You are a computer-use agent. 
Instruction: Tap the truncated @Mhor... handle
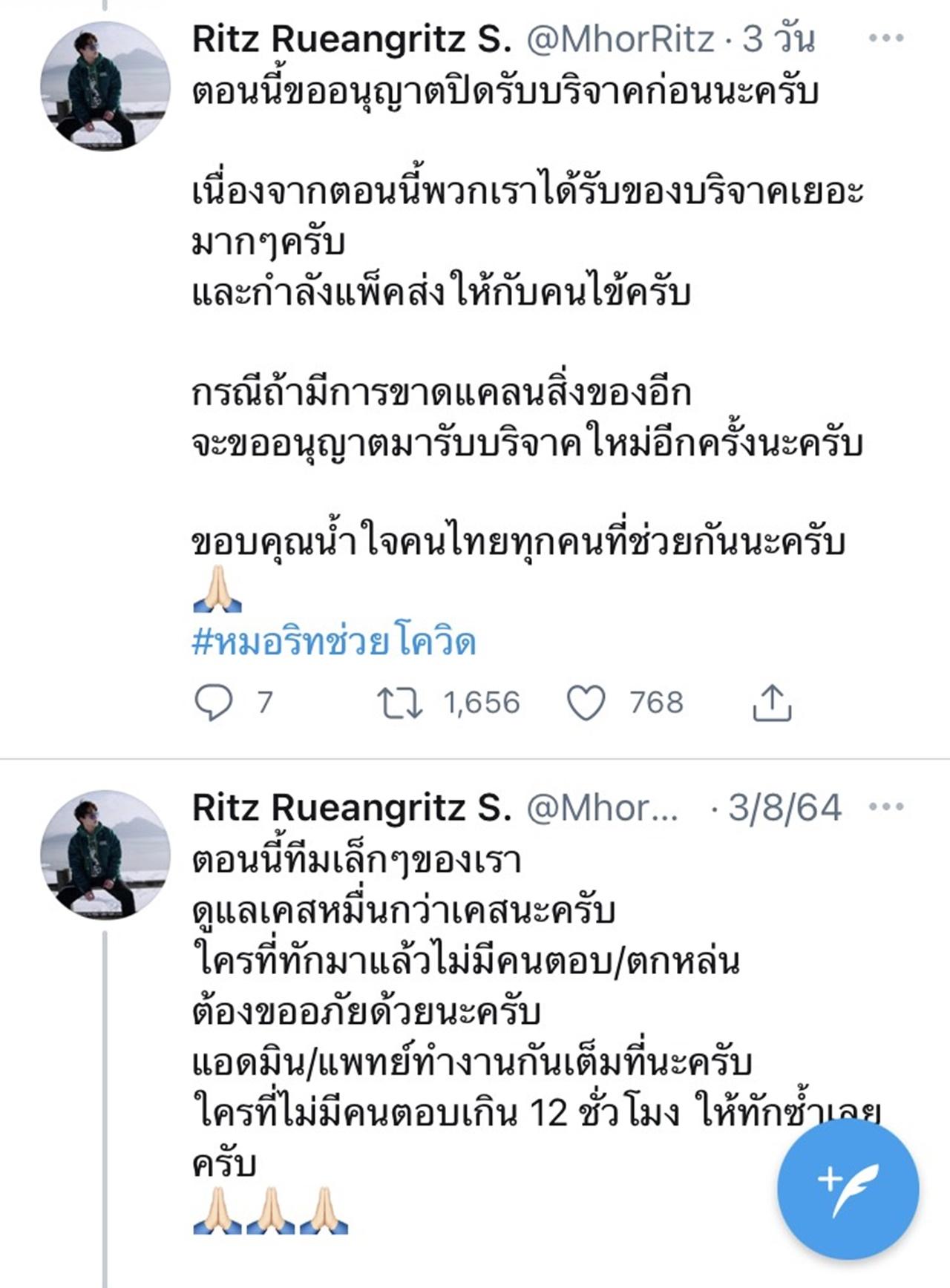602,807
